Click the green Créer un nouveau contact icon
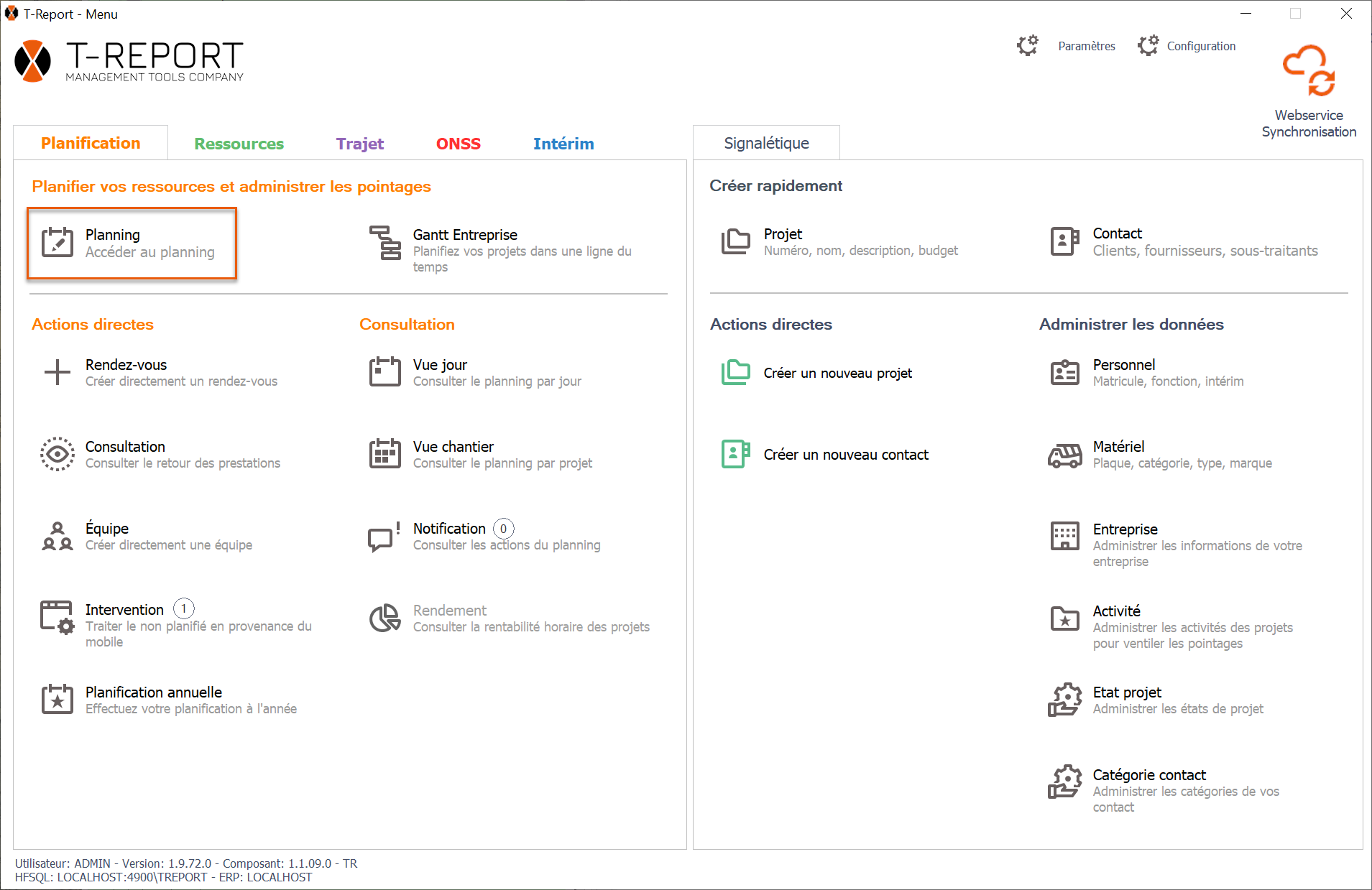This screenshot has width=1372, height=890. [735, 454]
